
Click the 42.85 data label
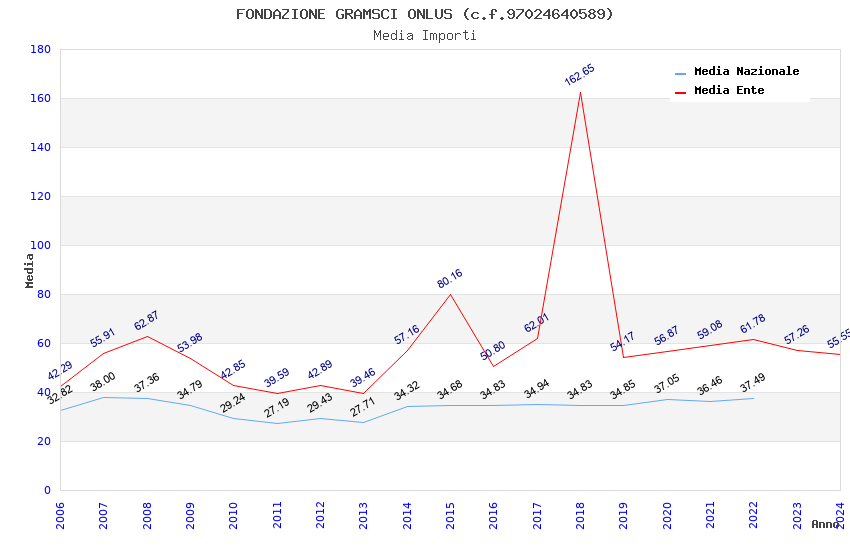click(233, 370)
